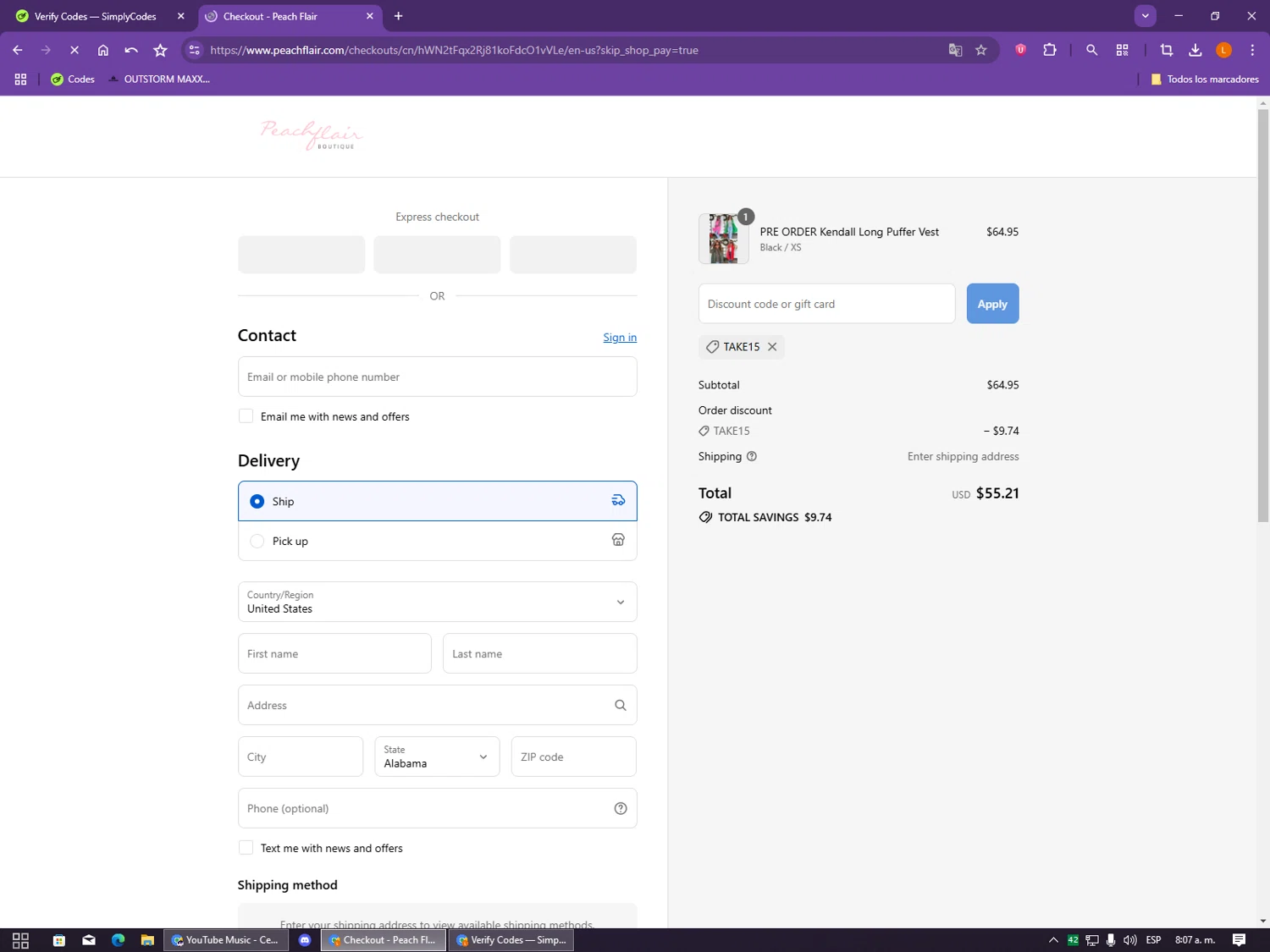Click the page vertical scrollbar
The height and width of the screenshot is (952, 1270).
(x=1263, y=316)
